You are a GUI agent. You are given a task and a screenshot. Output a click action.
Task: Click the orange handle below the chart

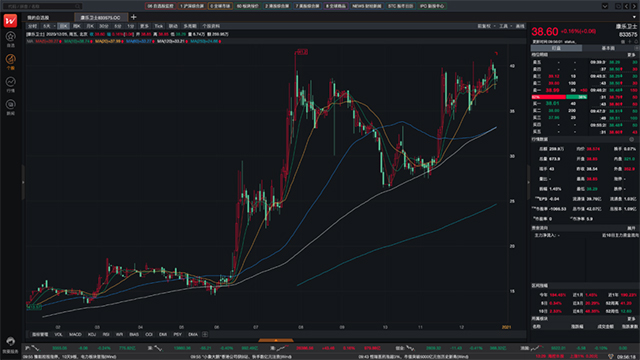[276, 340]
